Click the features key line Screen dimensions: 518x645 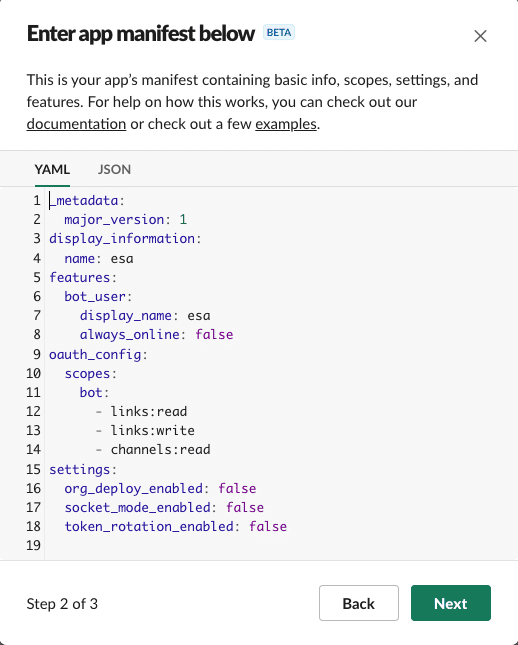[x=83, y=278]
